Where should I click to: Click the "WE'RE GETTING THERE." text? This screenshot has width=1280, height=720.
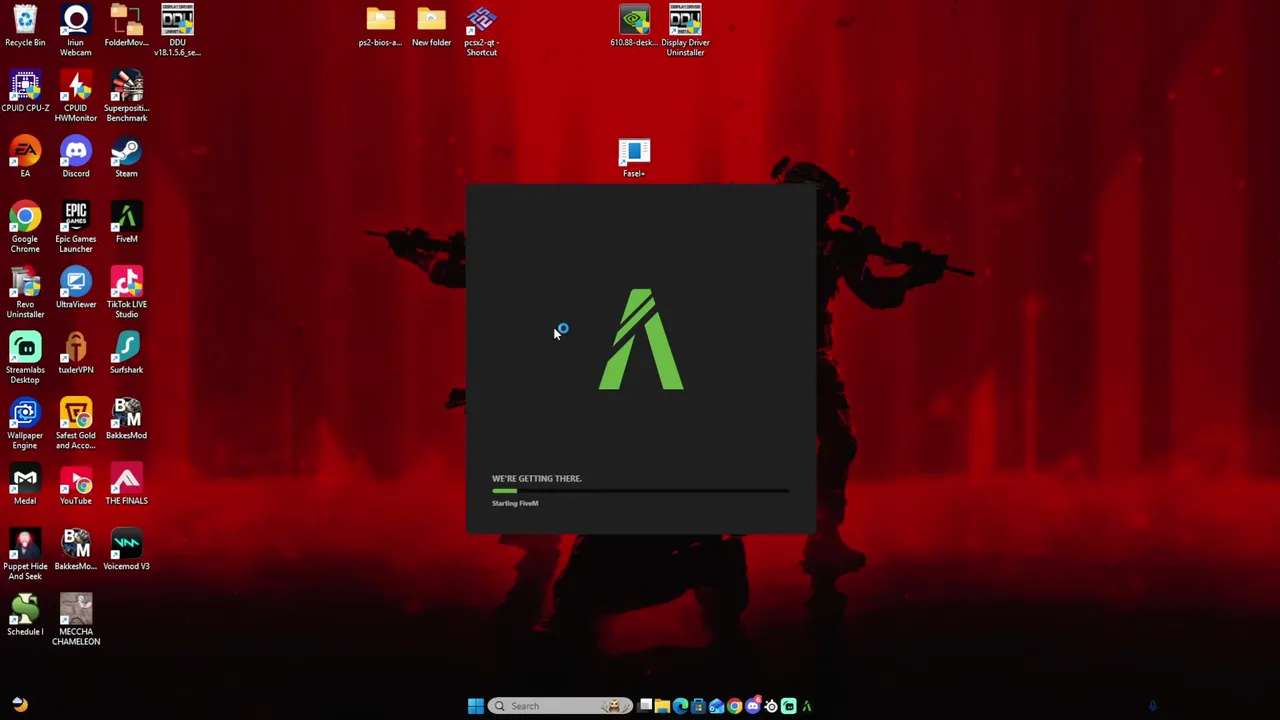click(x=536, y=478)
